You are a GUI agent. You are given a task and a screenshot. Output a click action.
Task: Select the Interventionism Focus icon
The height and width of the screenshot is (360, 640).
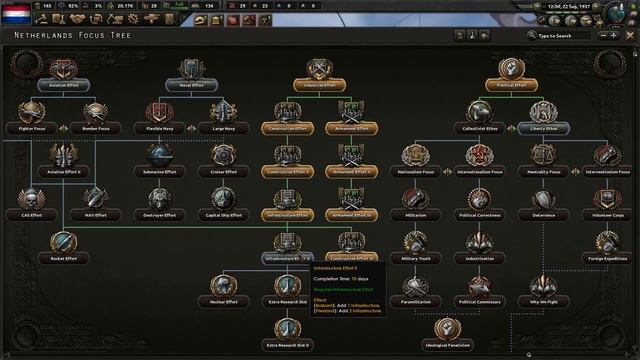click(x=608, y=156)
